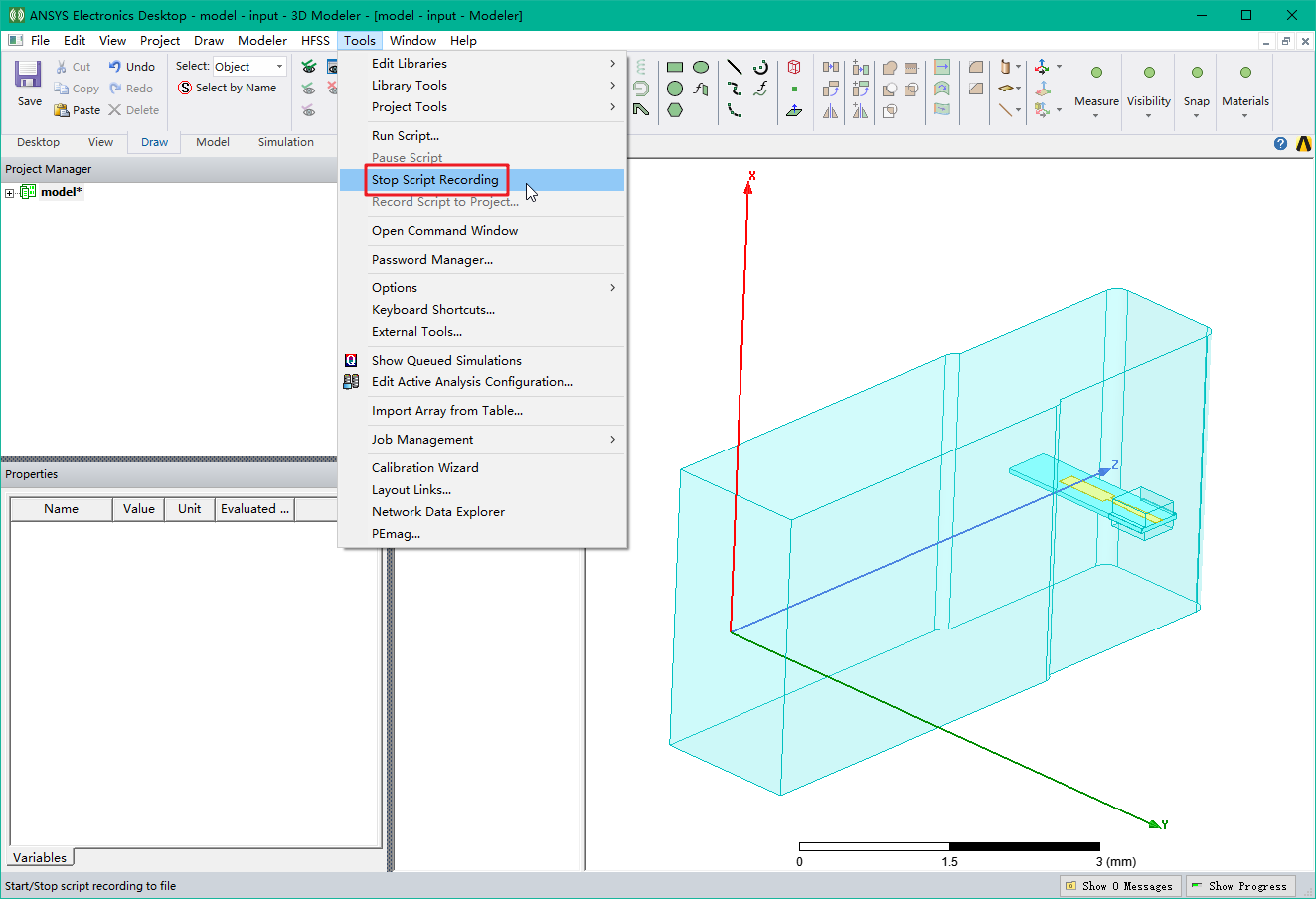This screenshot has width=1316, height=899.
Task: Choose Import Array from Table
Action: tap(482, 411)
